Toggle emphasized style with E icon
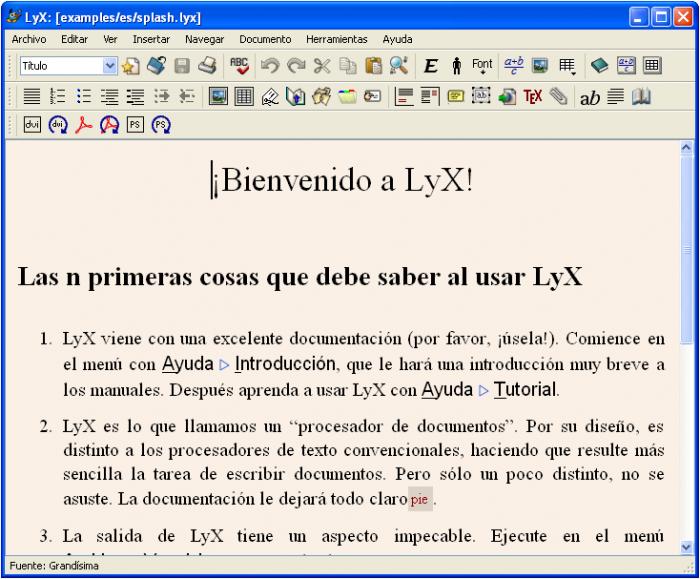Image resolution: width=700 pixels, height=579 pixels. pyautogui.click(x=430, y=66)
